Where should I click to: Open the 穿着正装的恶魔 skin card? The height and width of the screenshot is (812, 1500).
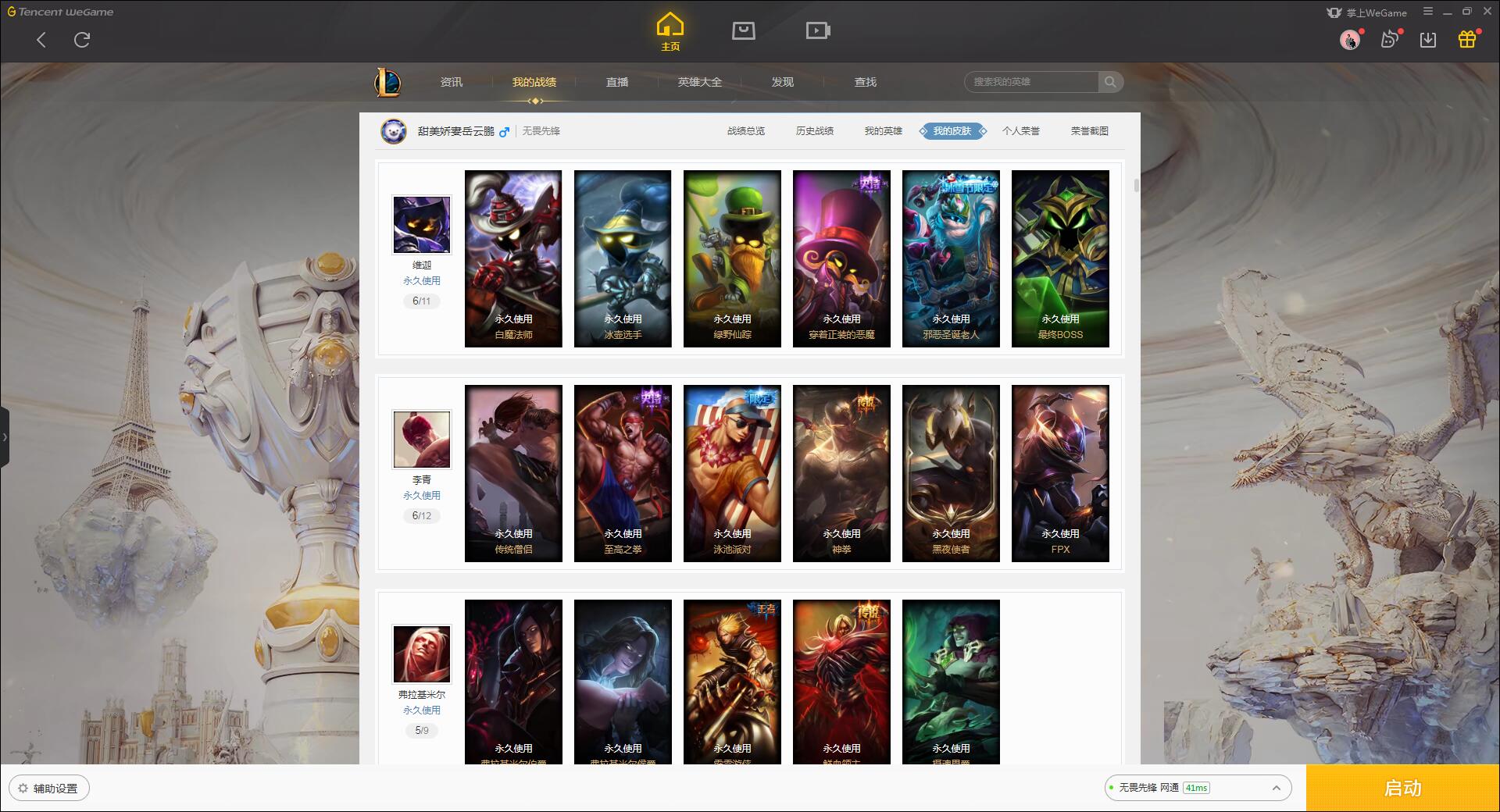pyautogui.click(x=841, y=258)
